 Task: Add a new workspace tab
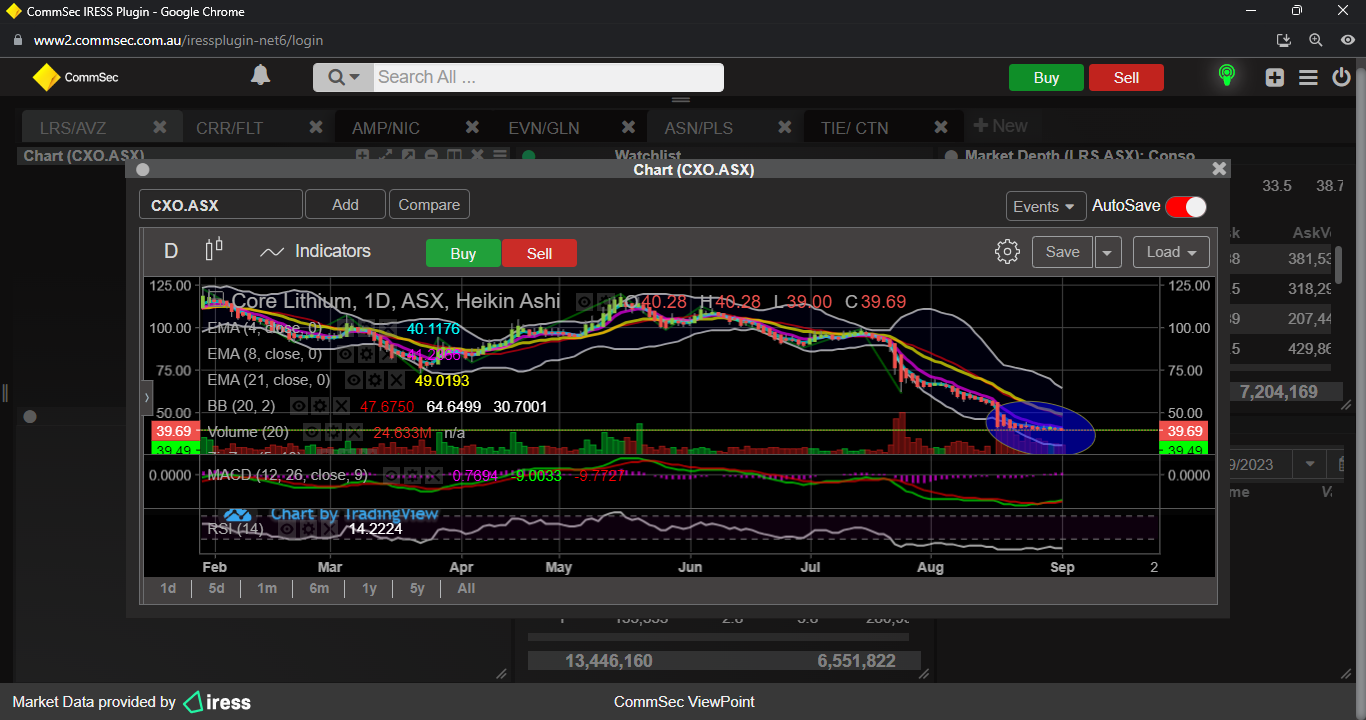click(1000, 126)
